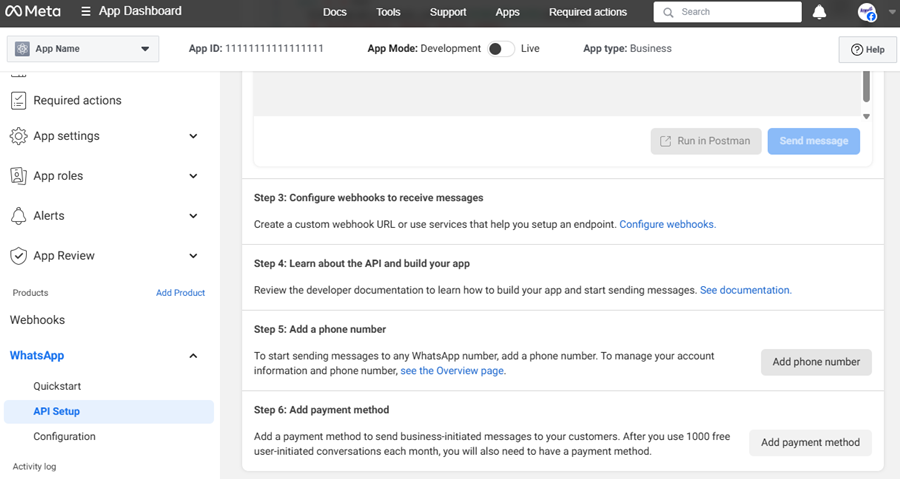This screenshot has width=900, height=479.
Task: Open Activity log in sidebar
Action: point(34,467)
